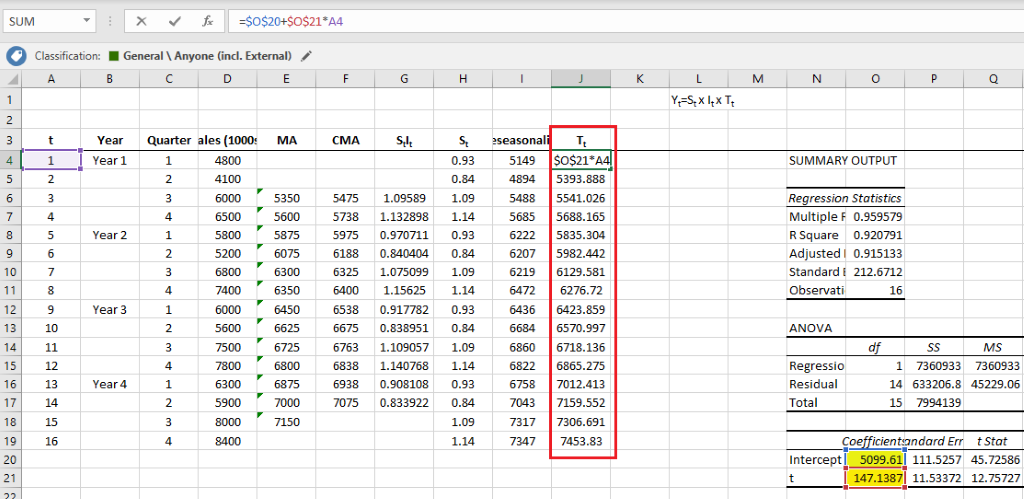The image size is (1024, 499).
Task: Edit classification using the pencil icon
Action: pos(306,56)
